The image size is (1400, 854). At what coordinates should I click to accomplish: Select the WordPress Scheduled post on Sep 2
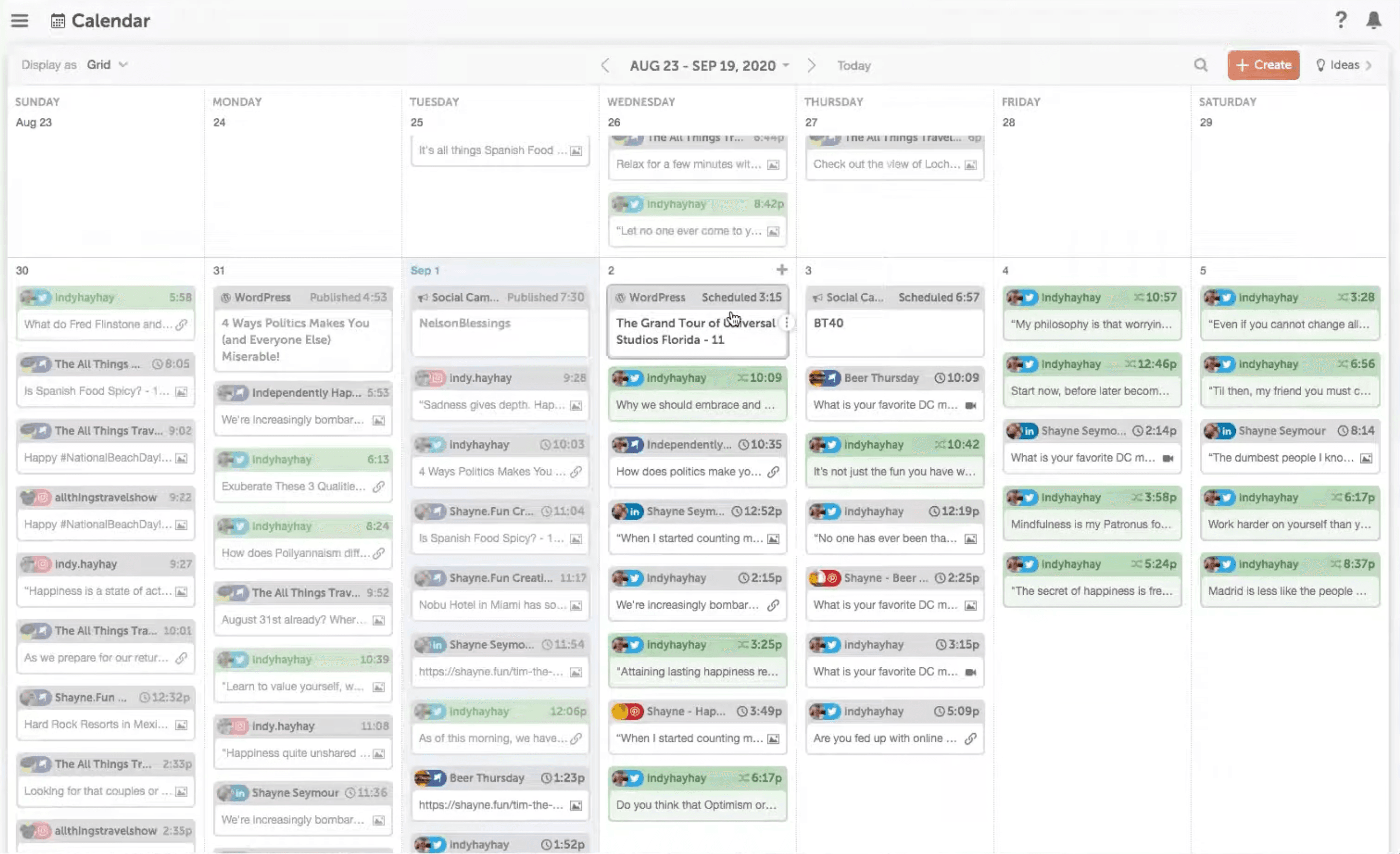(697, 318)
